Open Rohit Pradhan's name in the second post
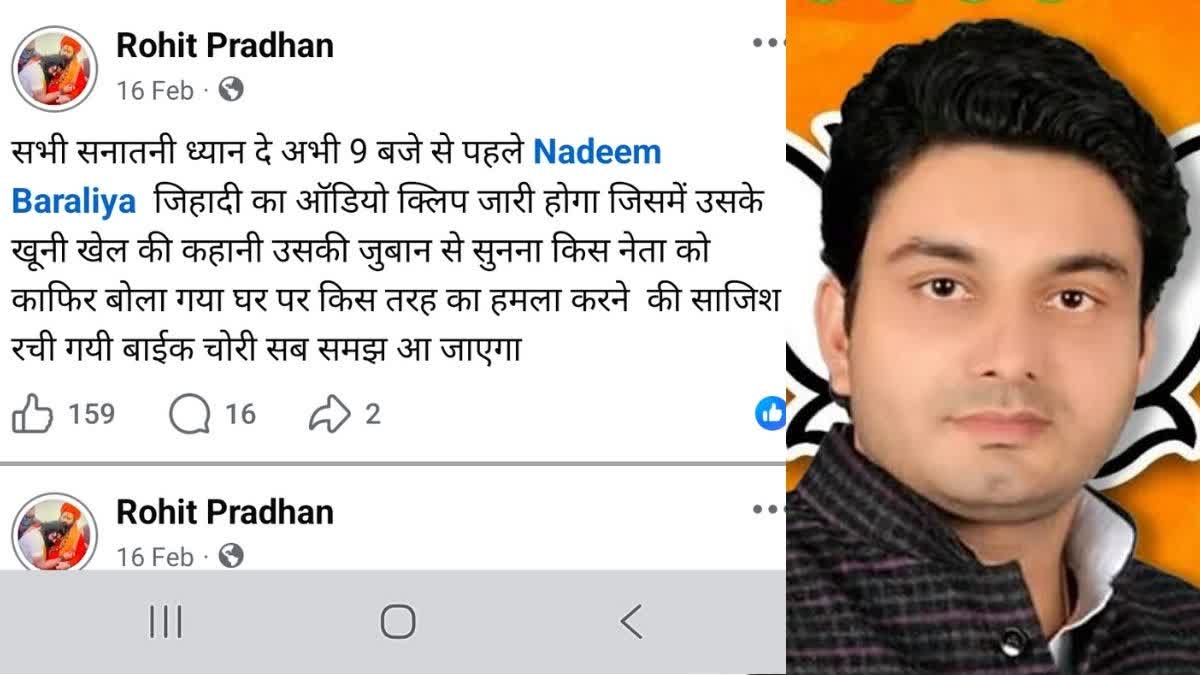 point(225,511)
